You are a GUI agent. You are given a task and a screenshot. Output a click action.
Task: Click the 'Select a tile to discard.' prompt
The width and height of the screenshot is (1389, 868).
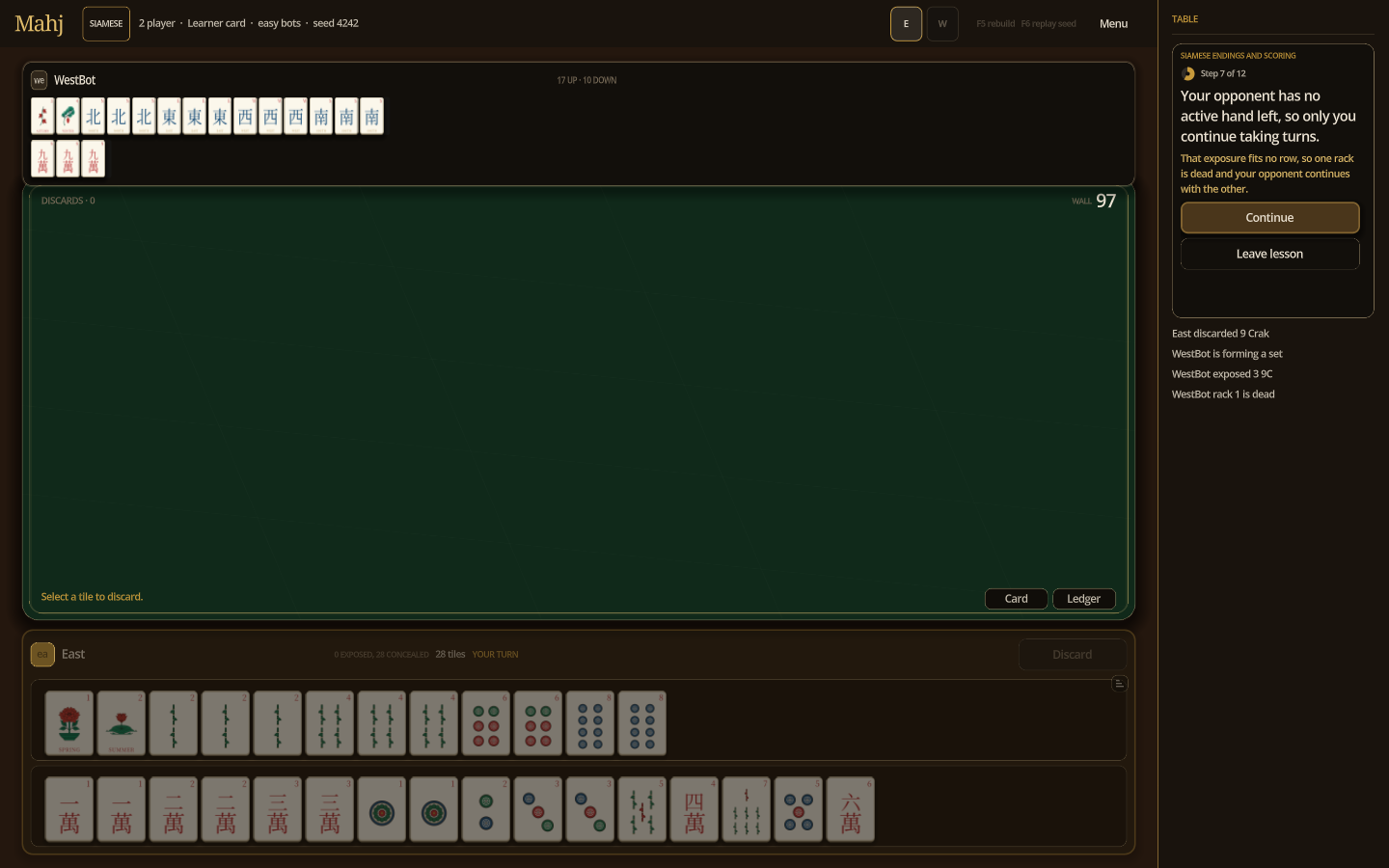[92, 597]
